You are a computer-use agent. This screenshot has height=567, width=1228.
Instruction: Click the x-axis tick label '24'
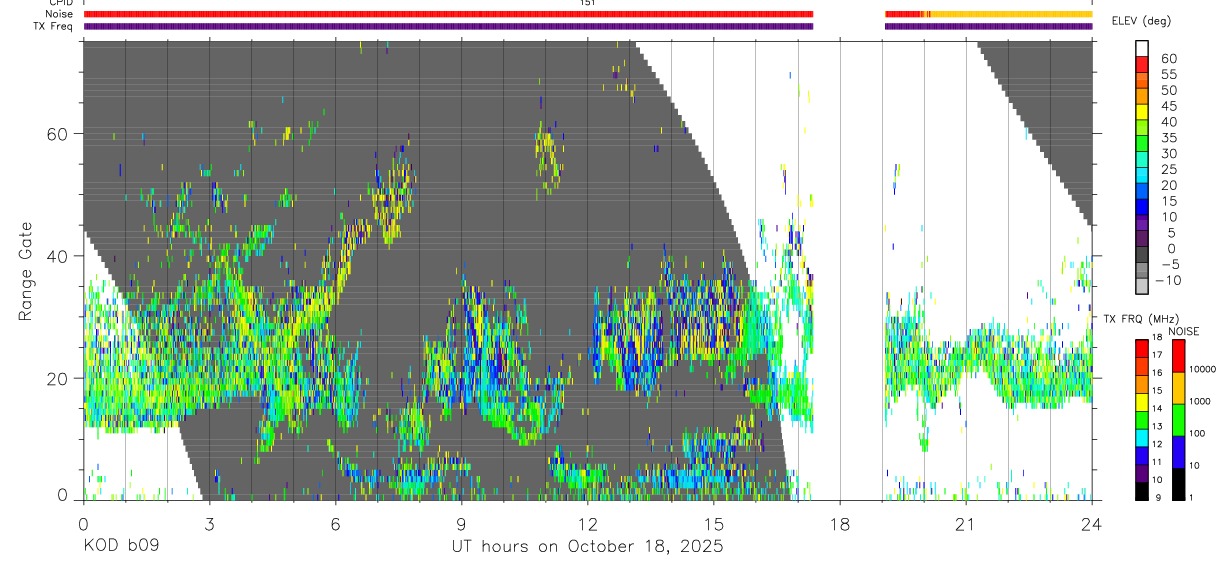[1091, 524]
